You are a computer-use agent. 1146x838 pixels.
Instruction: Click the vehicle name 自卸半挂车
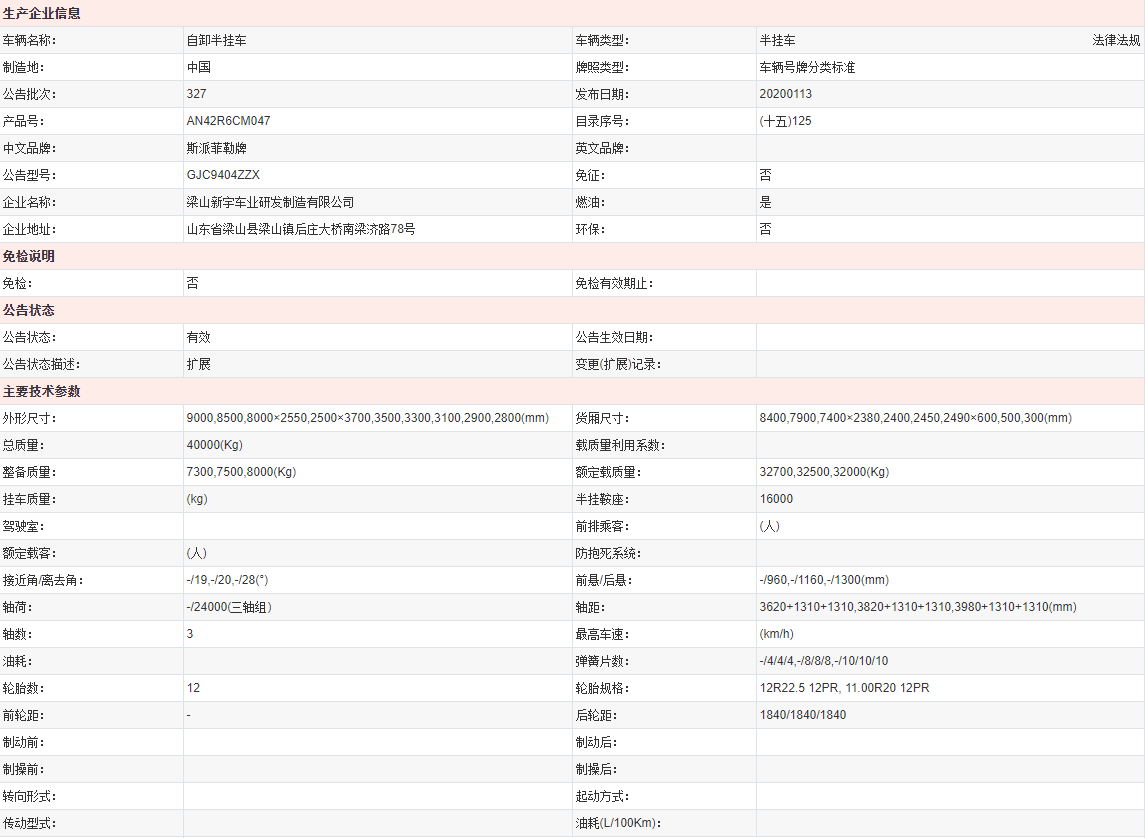pos(215,40)
